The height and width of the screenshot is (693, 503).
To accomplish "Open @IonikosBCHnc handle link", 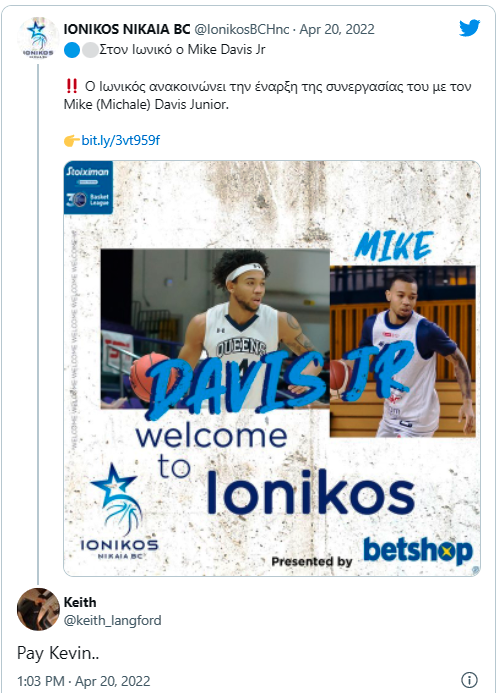I will tap(242, 29).
